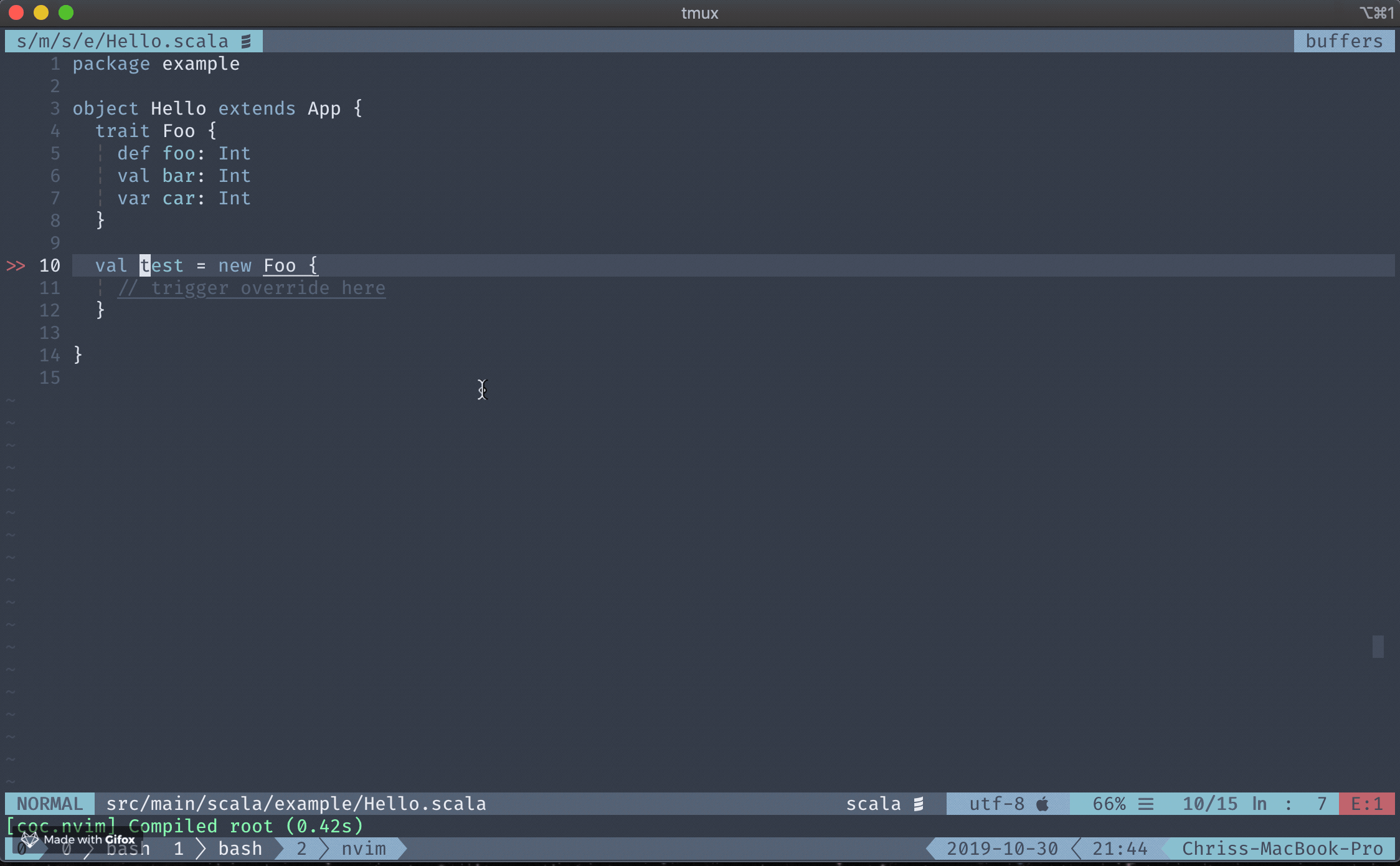Click the Hello object name on line 3
Viewport: 1400px width, 866px height.
[179, 108]
